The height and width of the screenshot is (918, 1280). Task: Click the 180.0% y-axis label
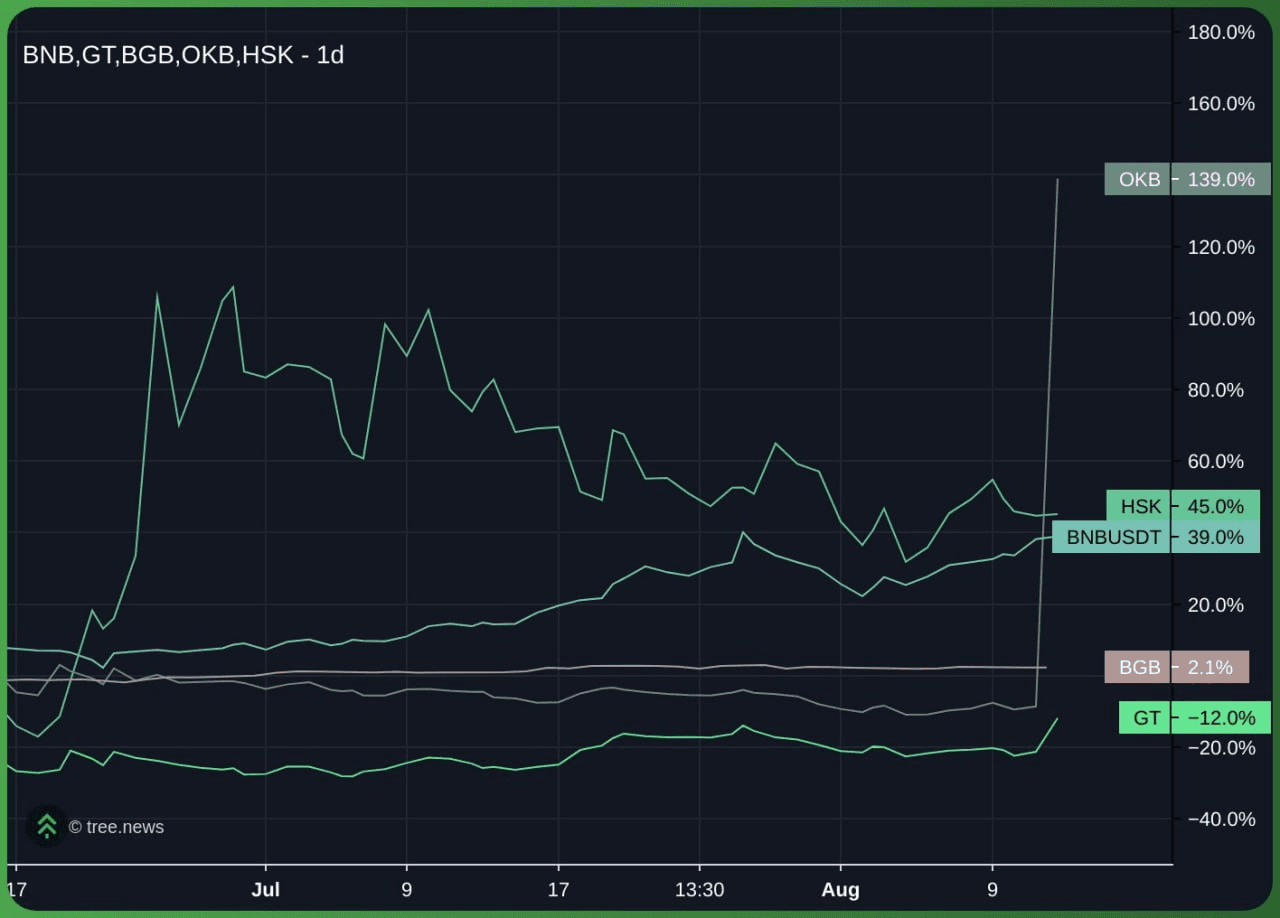pyautogui.click(x=1221, y=33)
